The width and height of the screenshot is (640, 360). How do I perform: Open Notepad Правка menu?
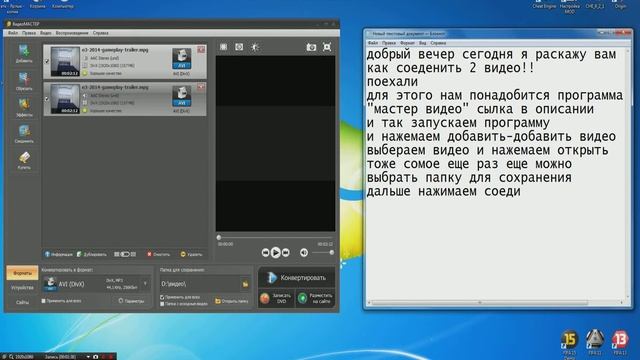click(x=389, y=43)
